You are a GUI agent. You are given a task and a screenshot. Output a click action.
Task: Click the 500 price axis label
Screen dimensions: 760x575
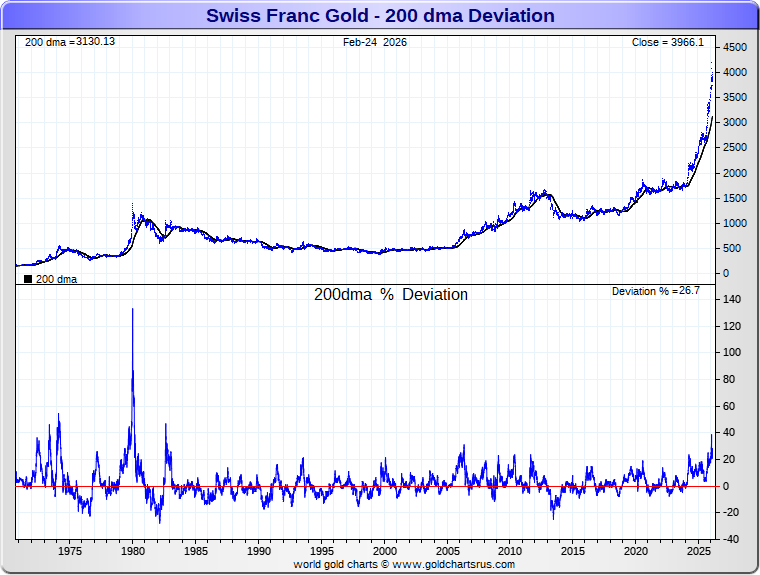tap(732, 248)
